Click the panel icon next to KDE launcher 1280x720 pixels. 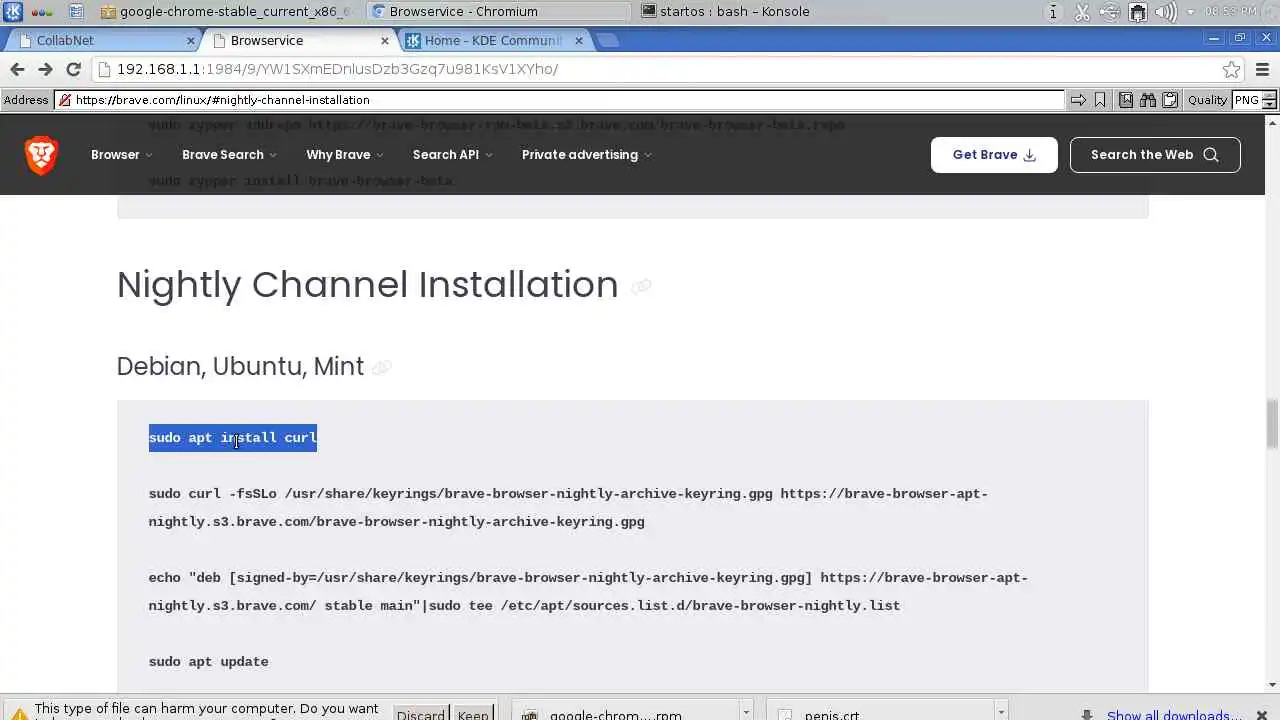click(42, 12)
